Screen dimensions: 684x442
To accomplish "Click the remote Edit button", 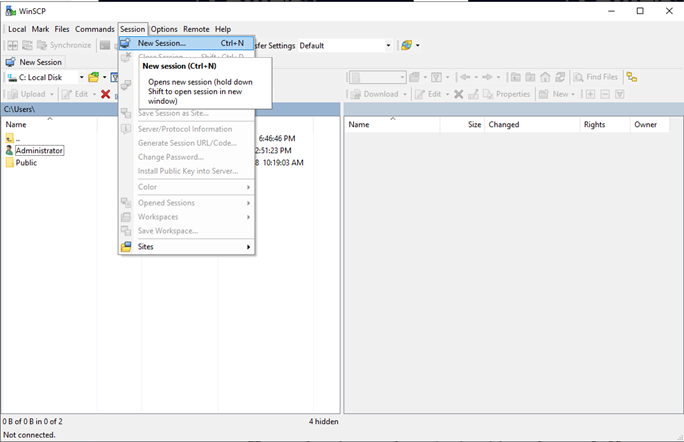I will 428,94.
